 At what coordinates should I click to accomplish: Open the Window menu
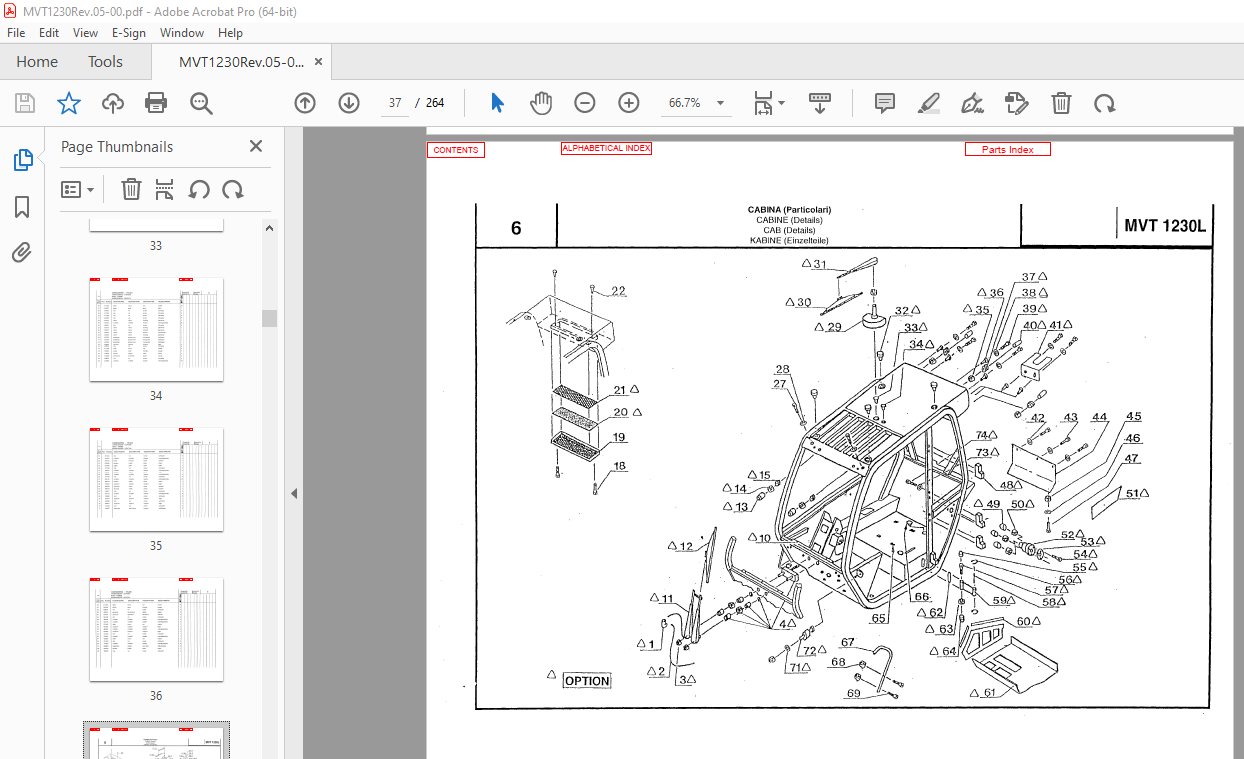point(182,33)
